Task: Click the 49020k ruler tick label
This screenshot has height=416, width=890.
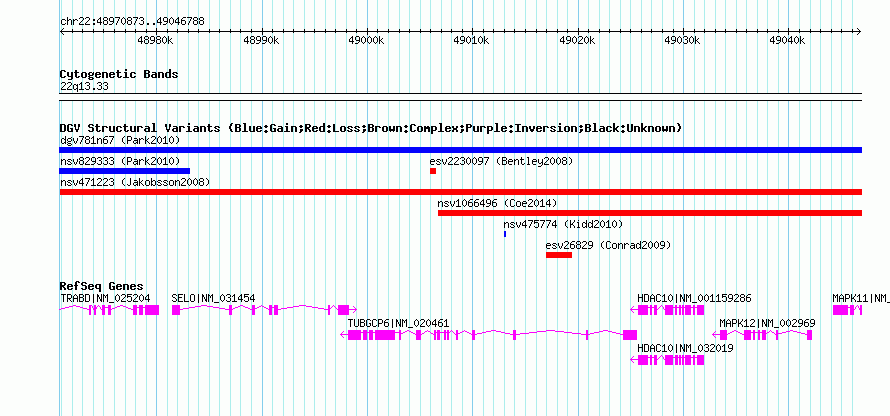Action: tap(577, 41)
